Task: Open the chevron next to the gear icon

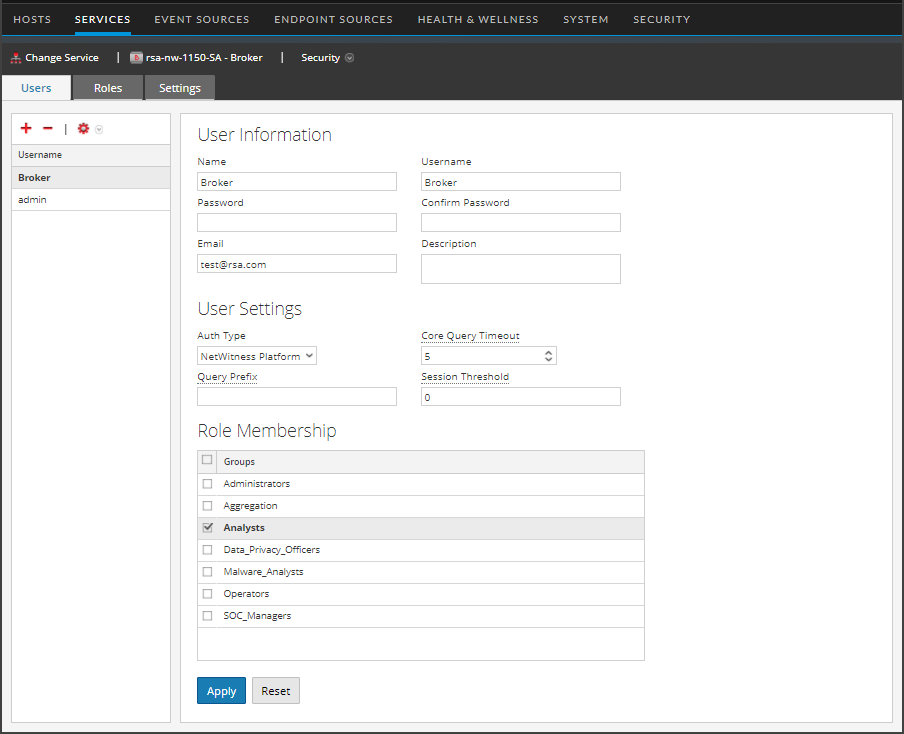Action: [x=98, y=128]
